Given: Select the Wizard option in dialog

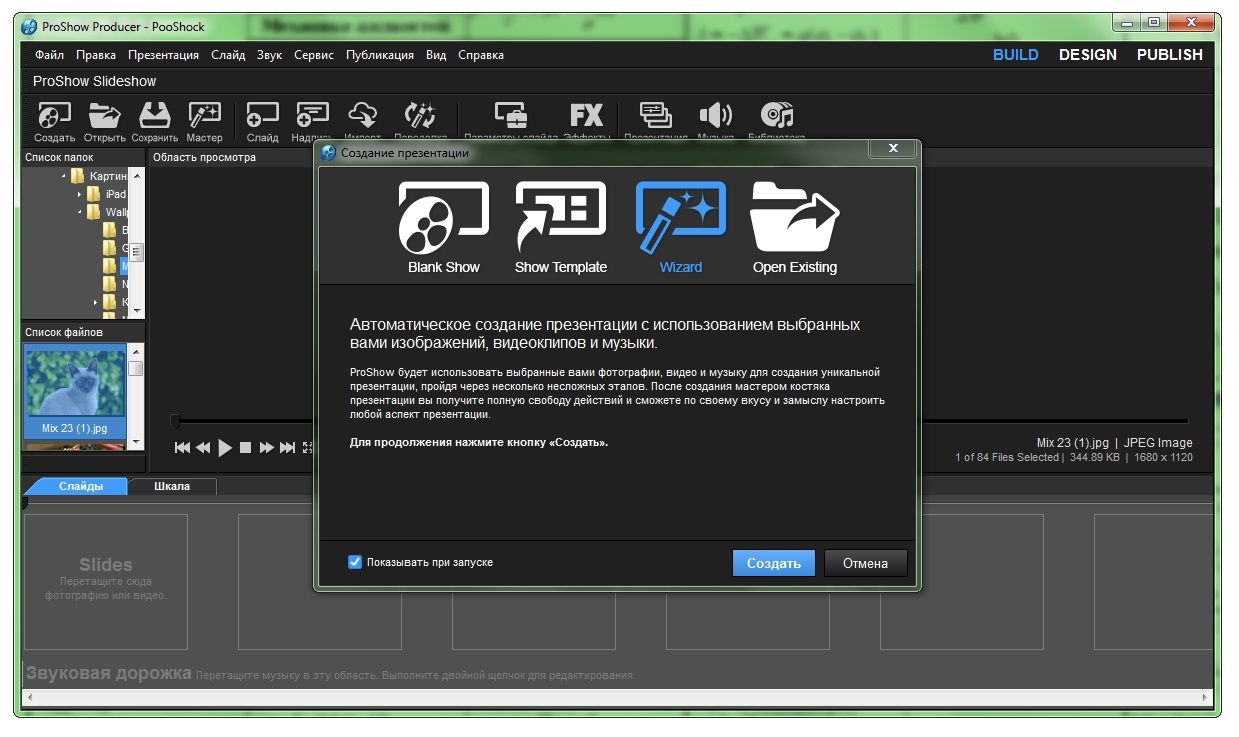Looking at the screenshot, I should 680,226.
